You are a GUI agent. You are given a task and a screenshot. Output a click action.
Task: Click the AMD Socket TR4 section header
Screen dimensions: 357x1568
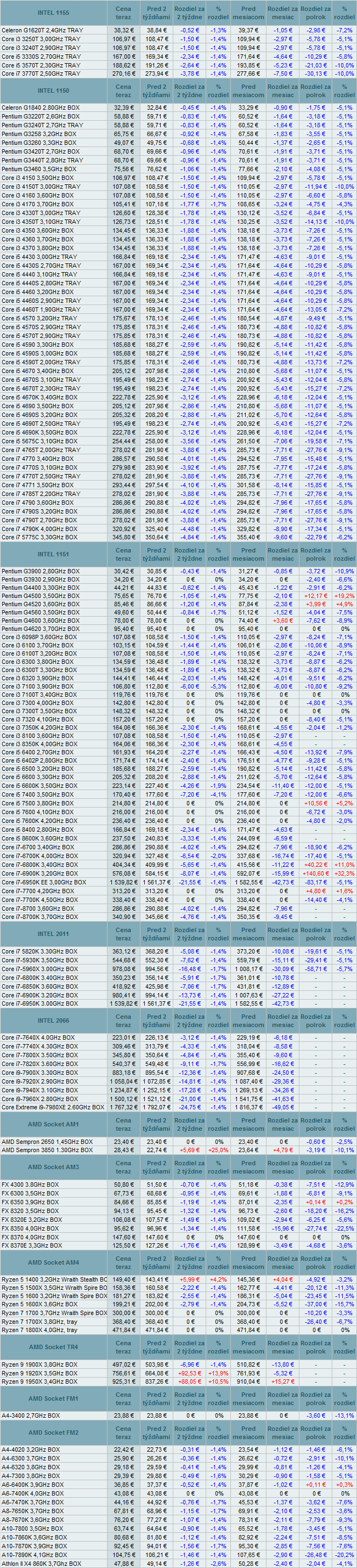54,1347
